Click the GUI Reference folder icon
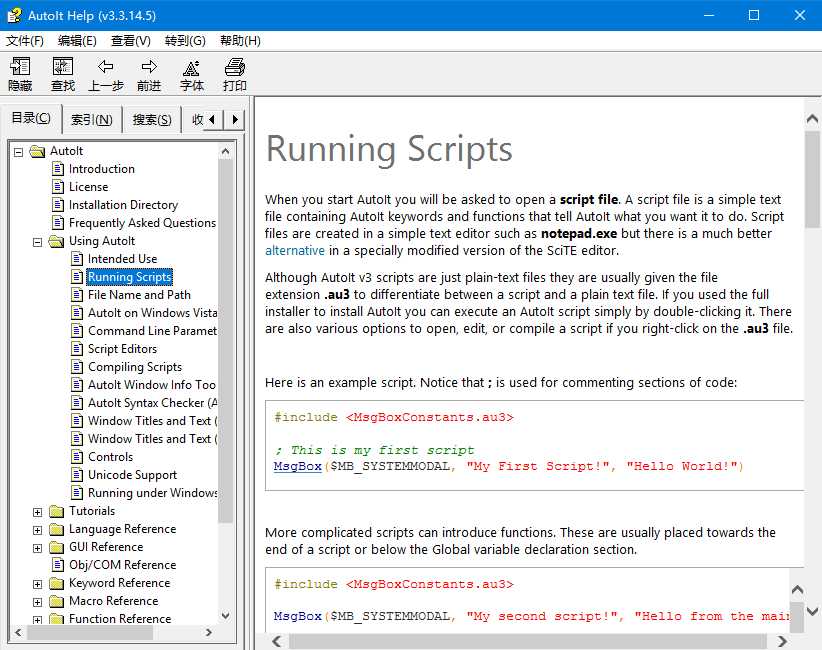The image size is (822, 650). coord(56,547)
